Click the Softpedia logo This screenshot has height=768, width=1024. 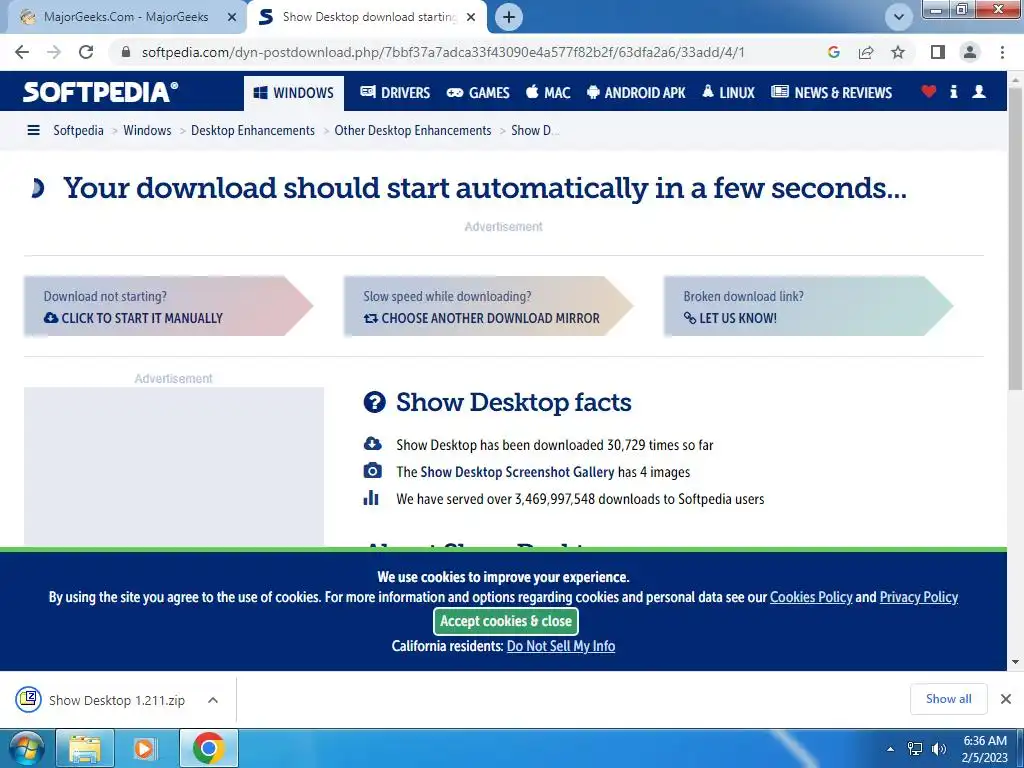100,92
